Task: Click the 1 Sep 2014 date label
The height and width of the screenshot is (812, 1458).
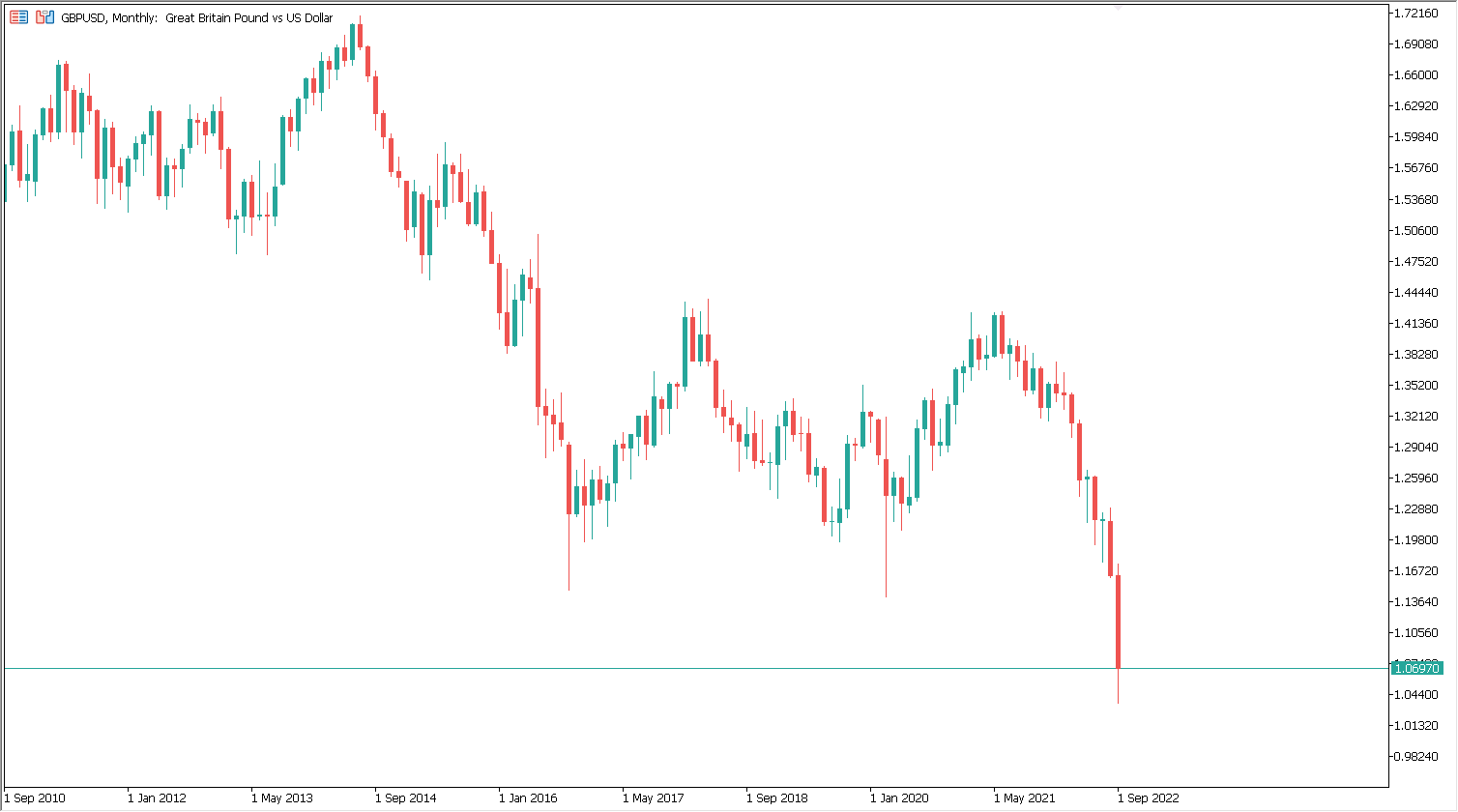Action: (406, 798)
